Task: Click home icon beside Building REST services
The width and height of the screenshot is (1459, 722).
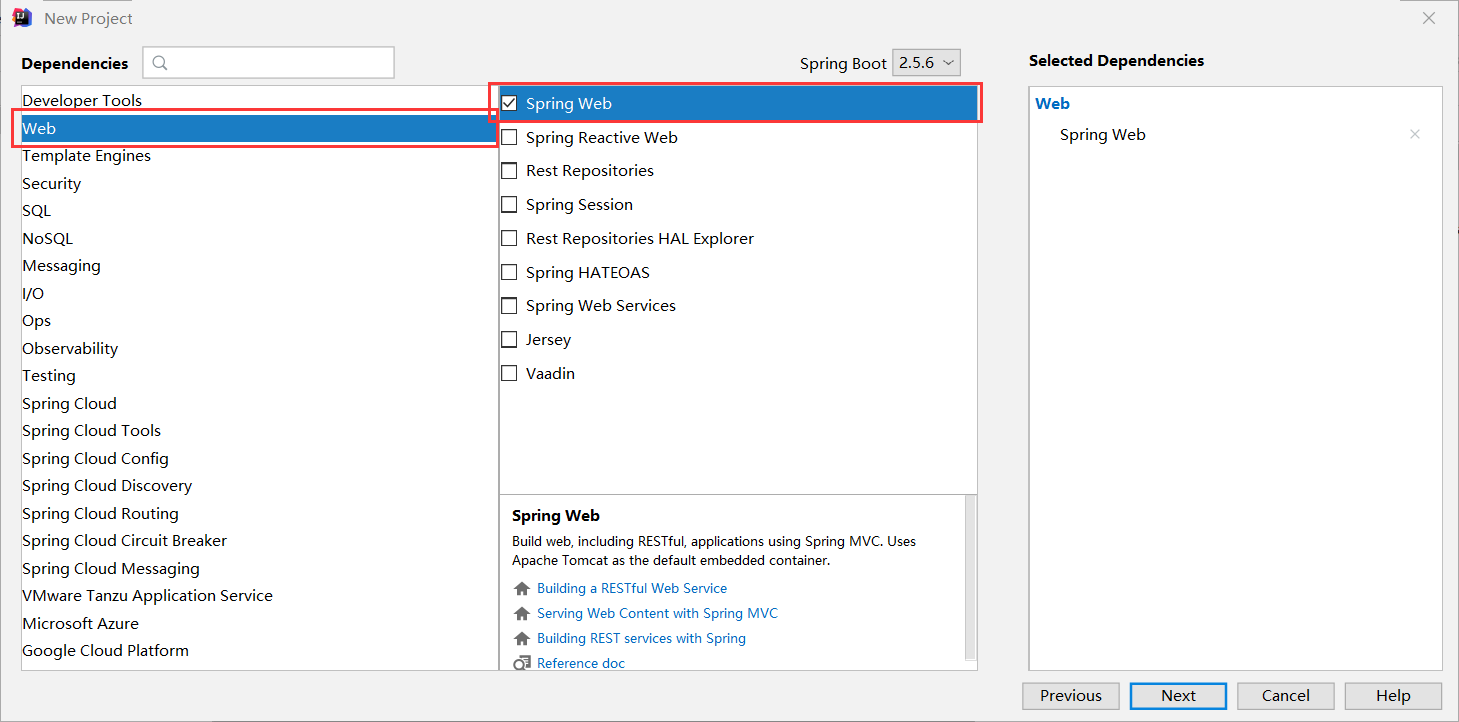Action: point(521,639)
